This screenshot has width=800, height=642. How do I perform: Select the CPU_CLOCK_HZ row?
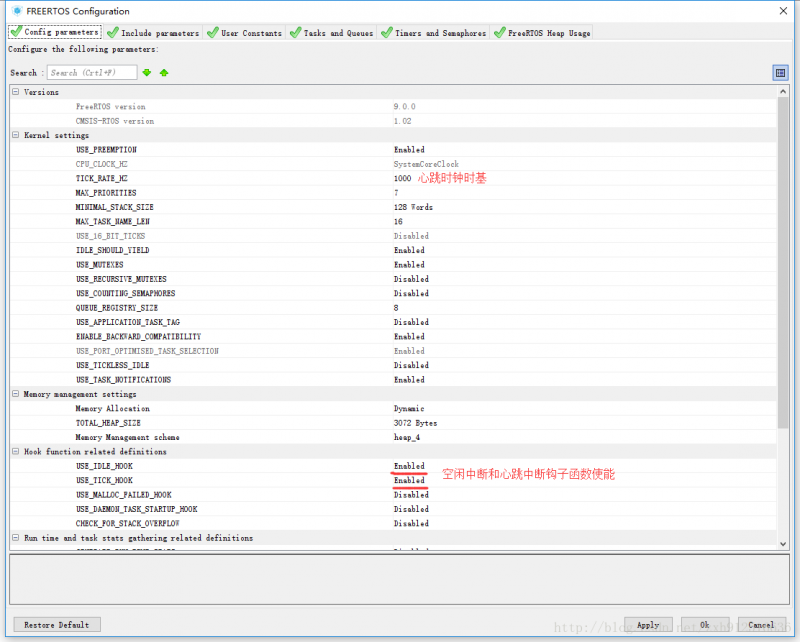point(393,164)
